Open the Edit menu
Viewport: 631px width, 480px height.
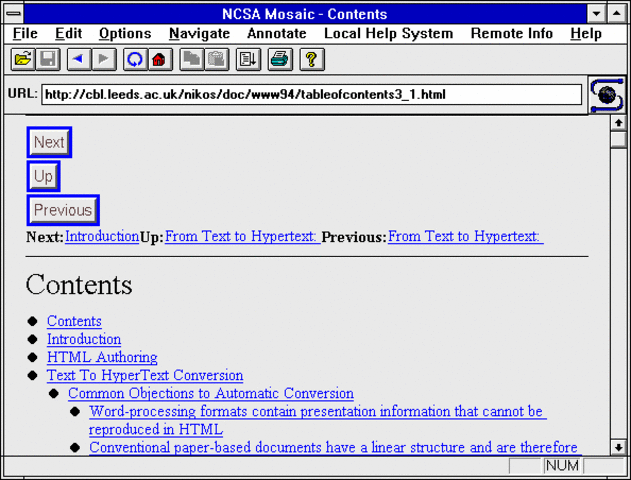point(68,33)
